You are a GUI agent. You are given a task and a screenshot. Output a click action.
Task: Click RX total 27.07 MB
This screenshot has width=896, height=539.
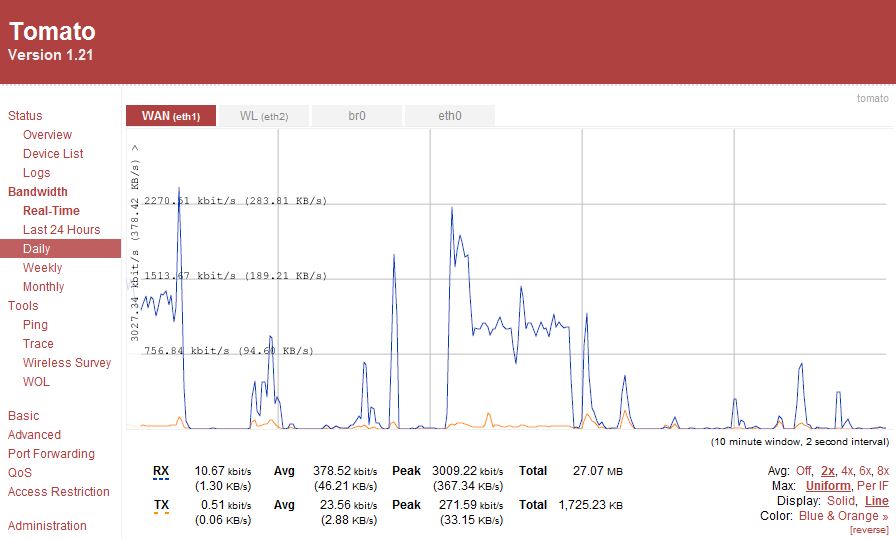[598, 471]
